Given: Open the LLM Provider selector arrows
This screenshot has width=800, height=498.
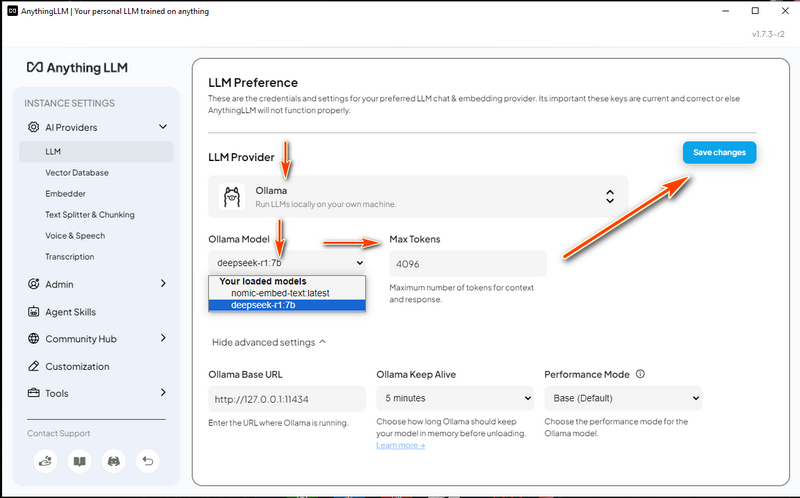Looking at the screenshot, I should [x=610, y=196].
